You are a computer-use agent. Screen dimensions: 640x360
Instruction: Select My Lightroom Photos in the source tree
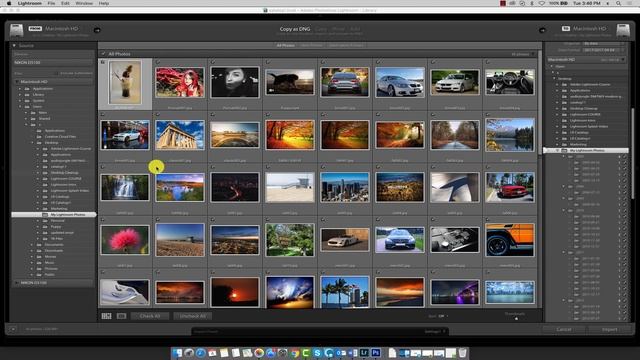(54, 214)
